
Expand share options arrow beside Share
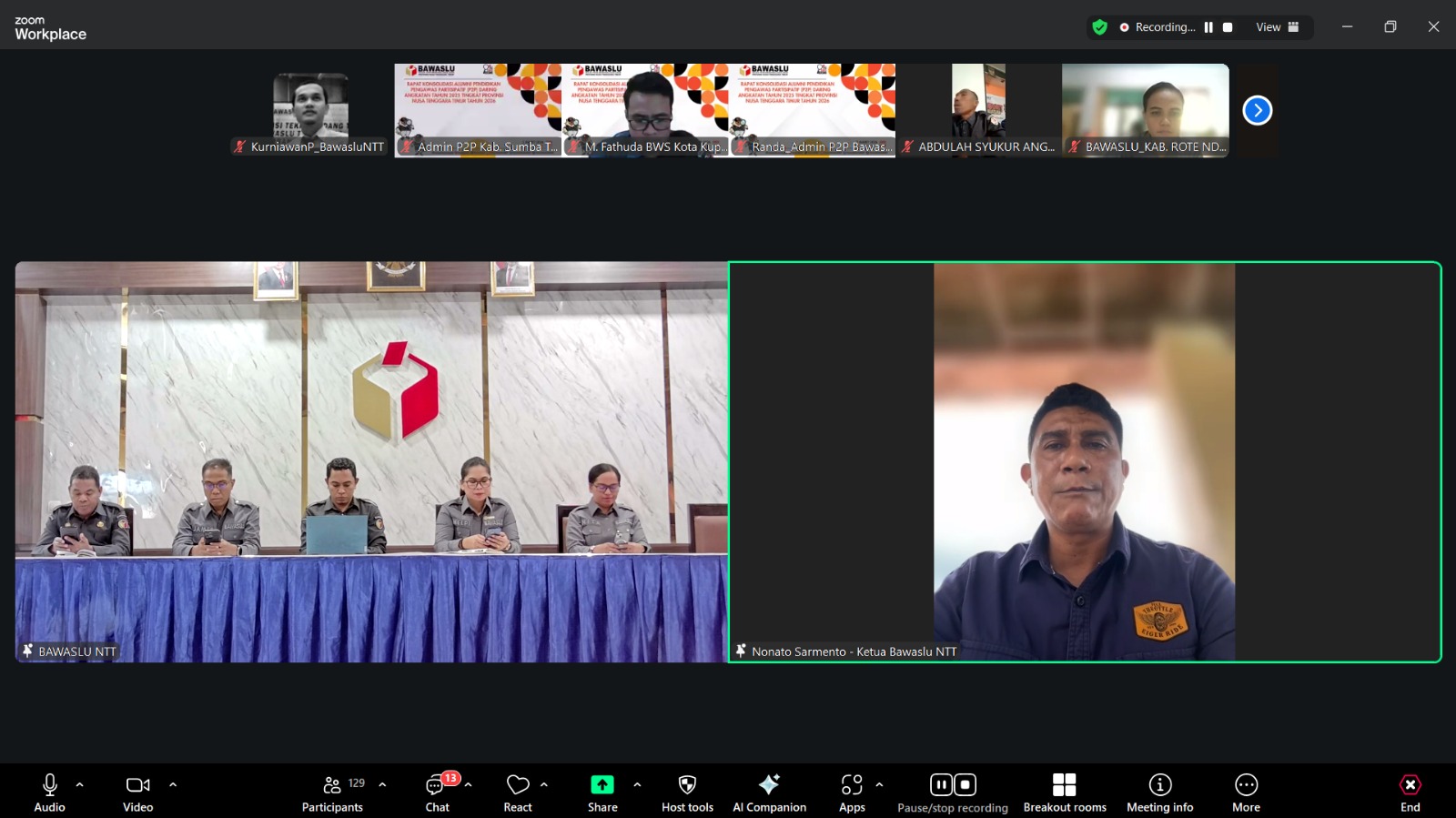coord(637,784)
